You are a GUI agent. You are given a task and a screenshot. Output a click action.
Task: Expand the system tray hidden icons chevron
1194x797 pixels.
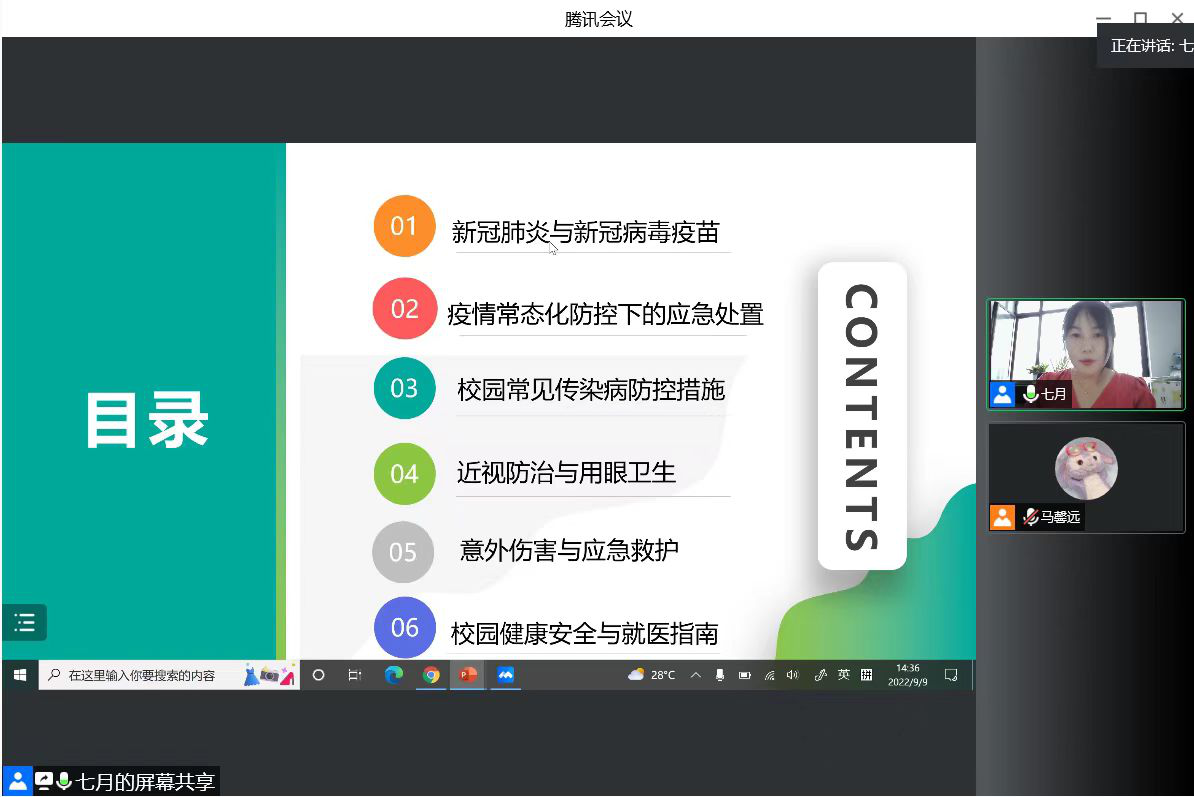(695, 675)
